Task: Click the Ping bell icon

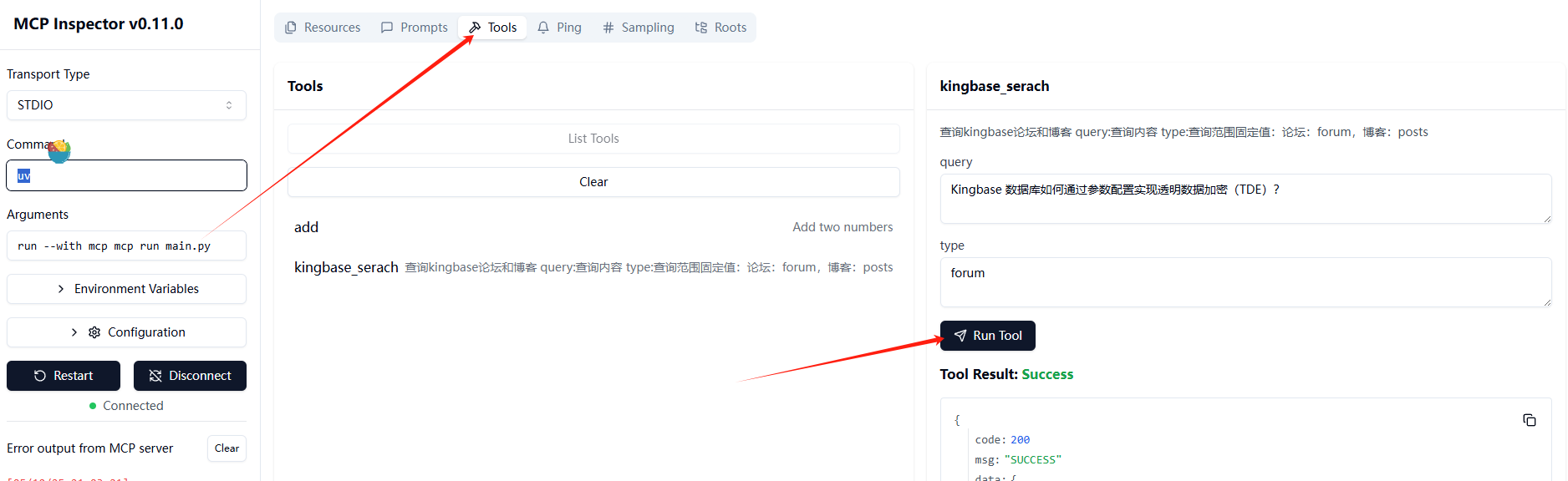Action: [543, 28]
